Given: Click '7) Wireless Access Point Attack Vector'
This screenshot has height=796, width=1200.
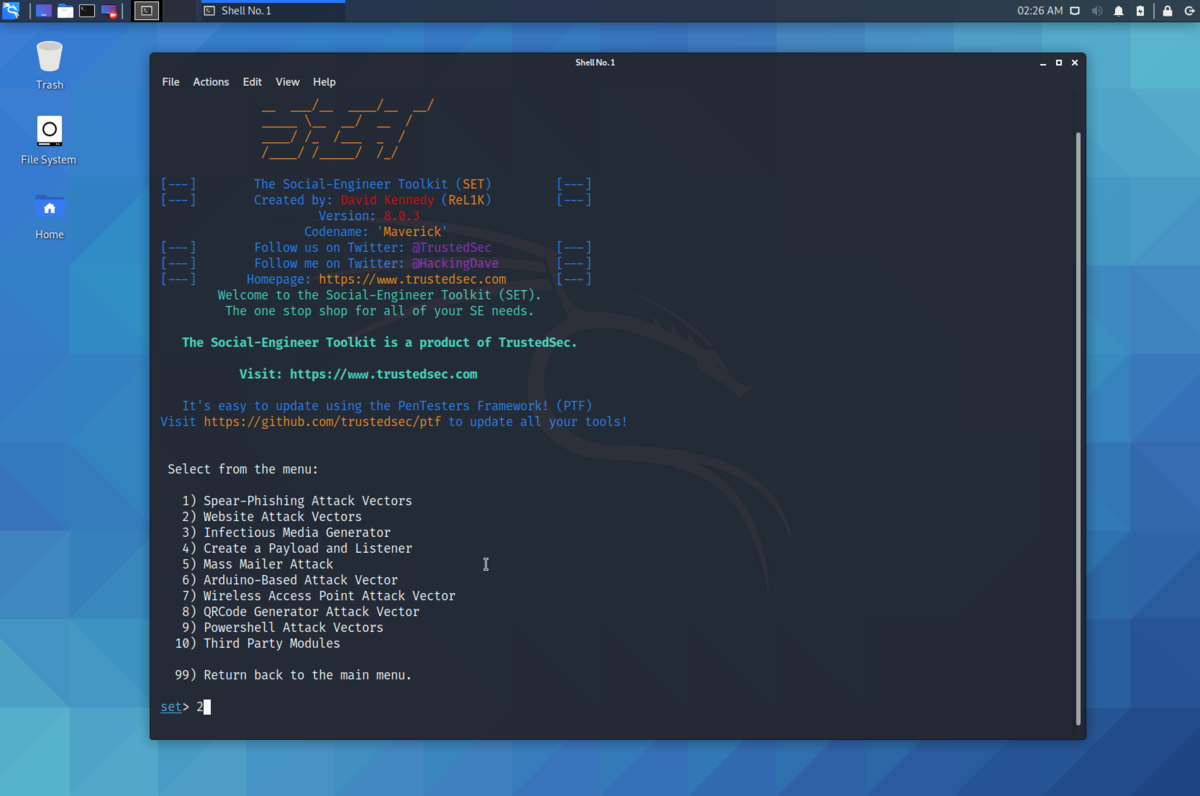Looking at the screenshot, I should click(318, 596).
